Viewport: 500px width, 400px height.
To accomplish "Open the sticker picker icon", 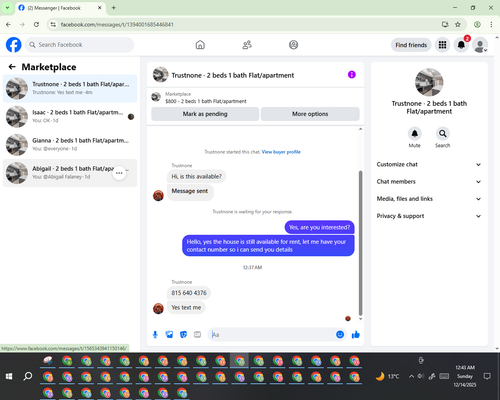I will (x=183, y=335).
